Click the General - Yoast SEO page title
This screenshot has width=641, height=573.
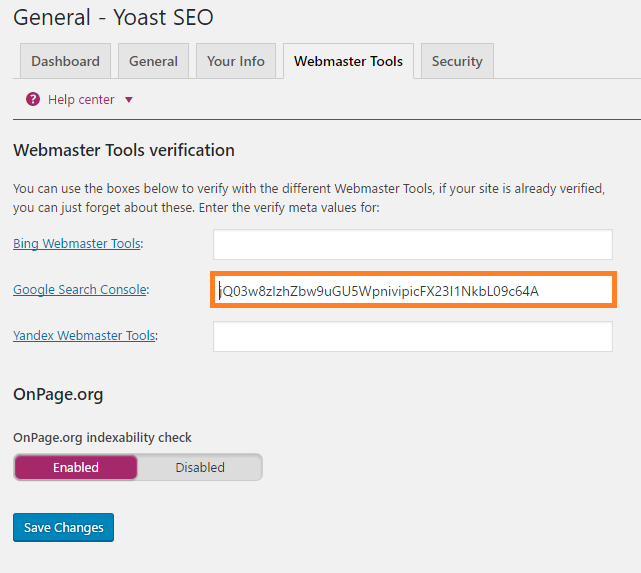click(113, 18)
